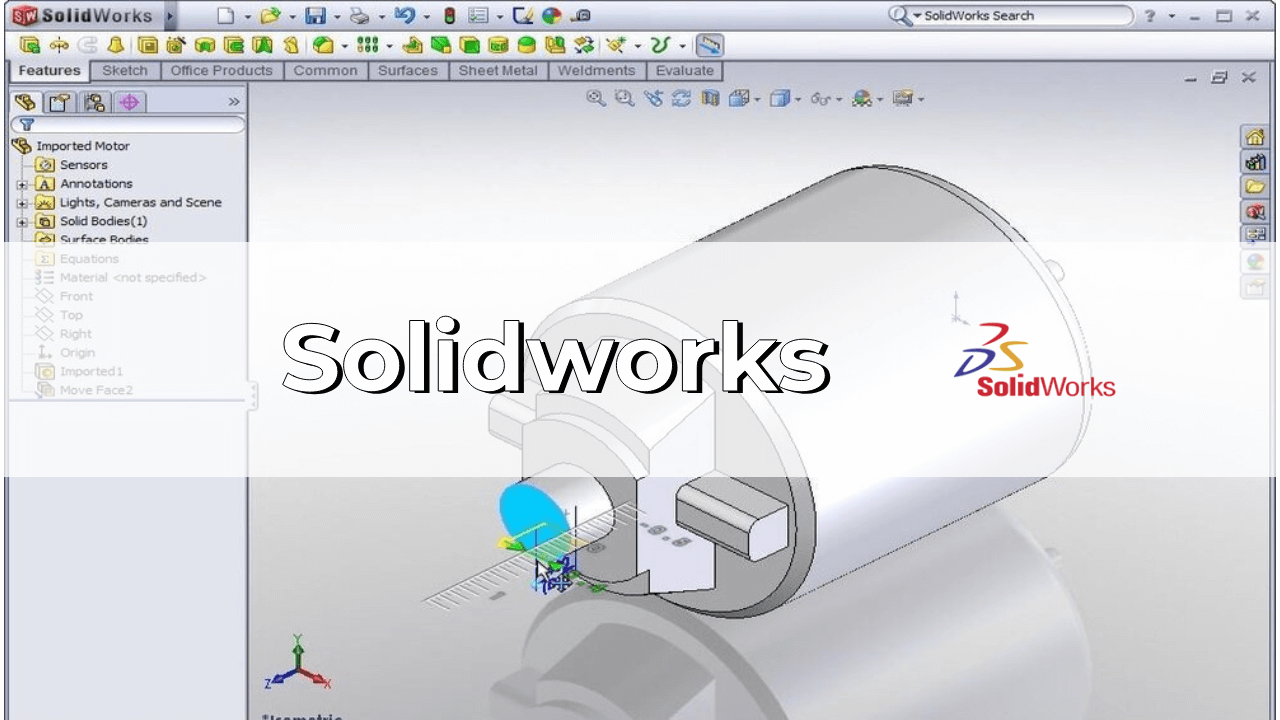Open the Design Library icon in task pane

[1254, 162]
